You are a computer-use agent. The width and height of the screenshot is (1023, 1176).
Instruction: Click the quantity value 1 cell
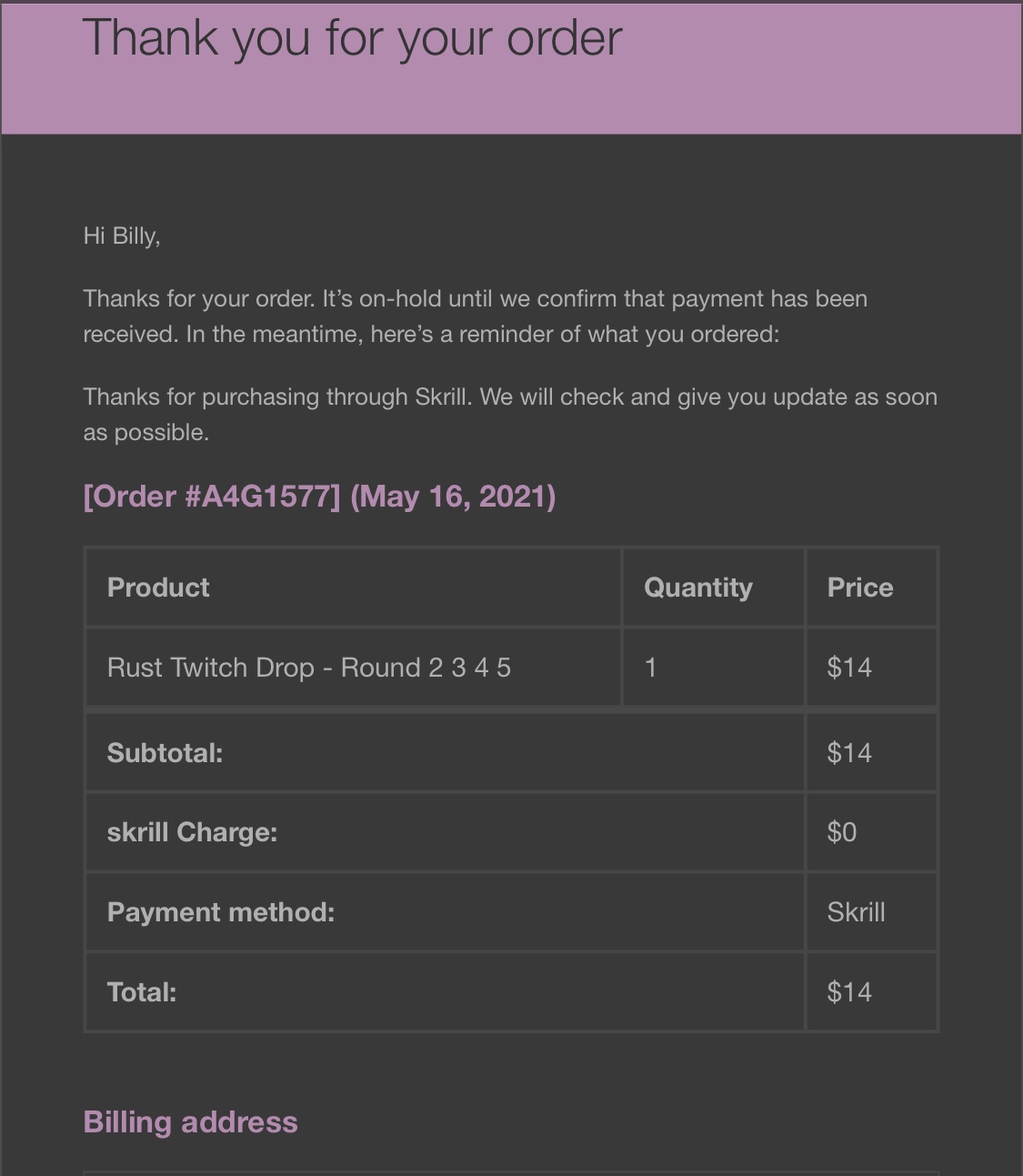tap(713, 668)
